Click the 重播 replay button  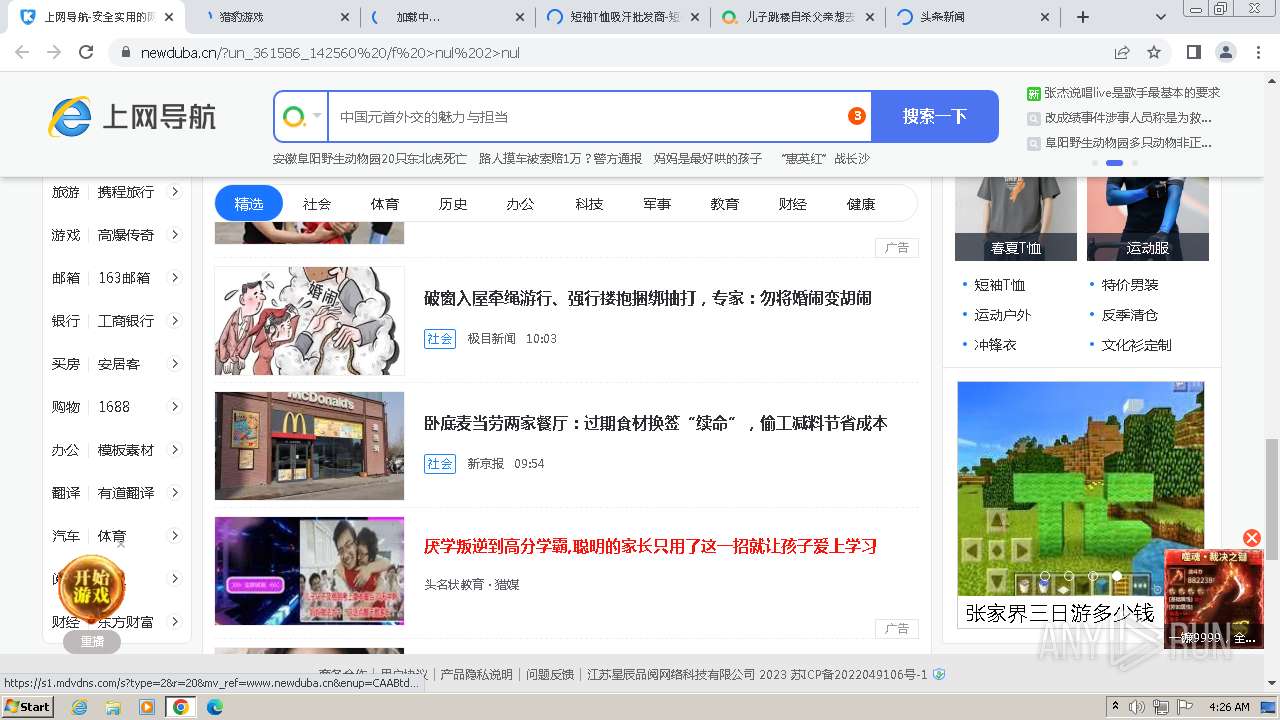click(92, 642)
